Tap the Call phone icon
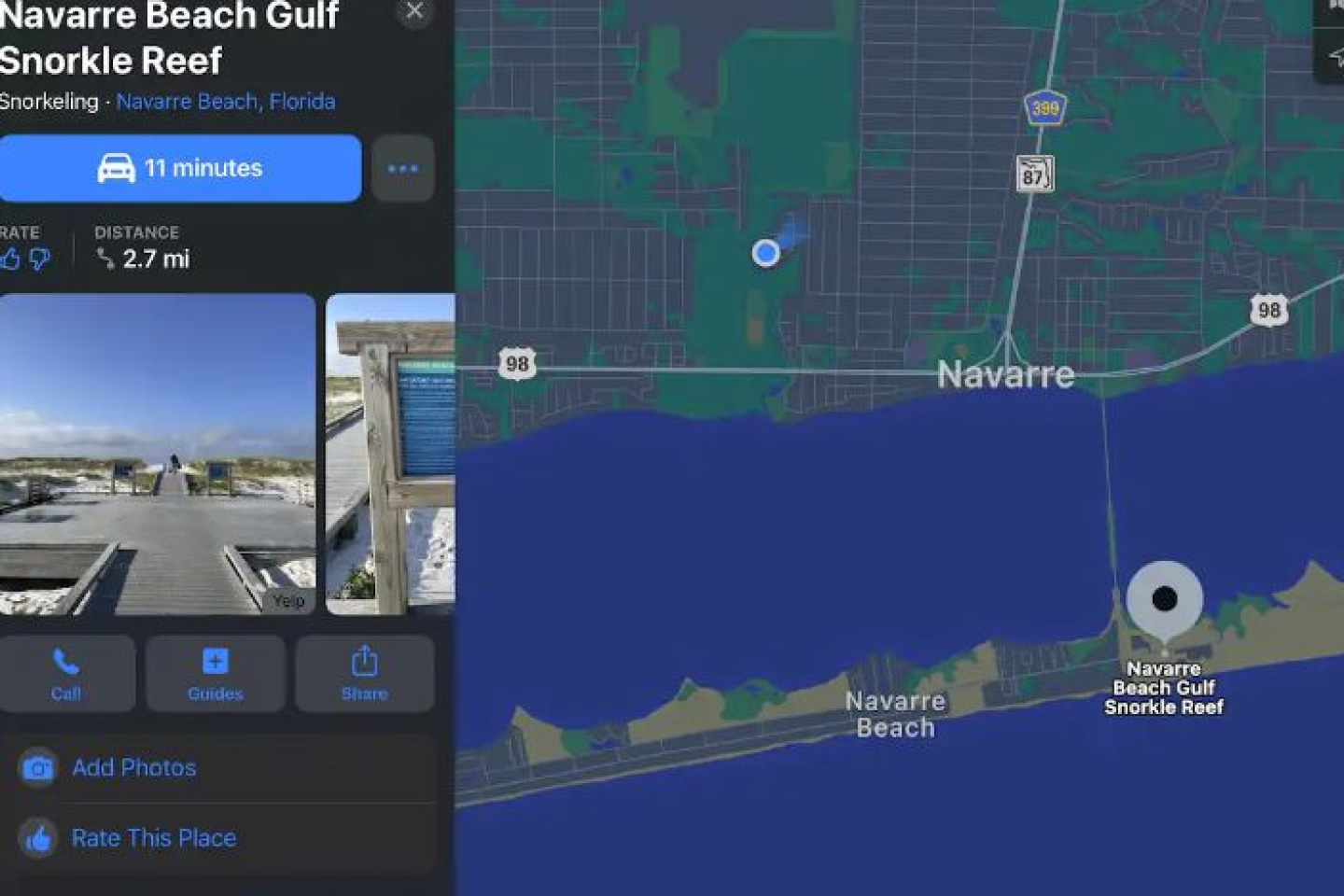1344x896 pixels. [x=66, y=674]
